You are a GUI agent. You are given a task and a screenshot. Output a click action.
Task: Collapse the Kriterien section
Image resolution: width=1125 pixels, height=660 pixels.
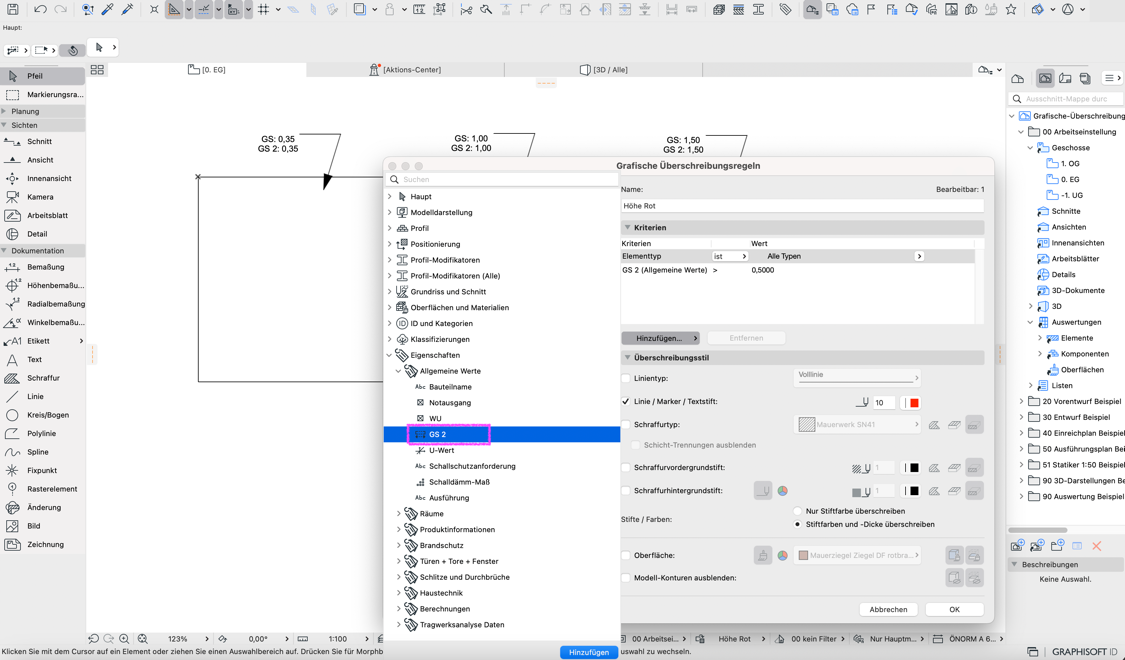click(628, 227)
